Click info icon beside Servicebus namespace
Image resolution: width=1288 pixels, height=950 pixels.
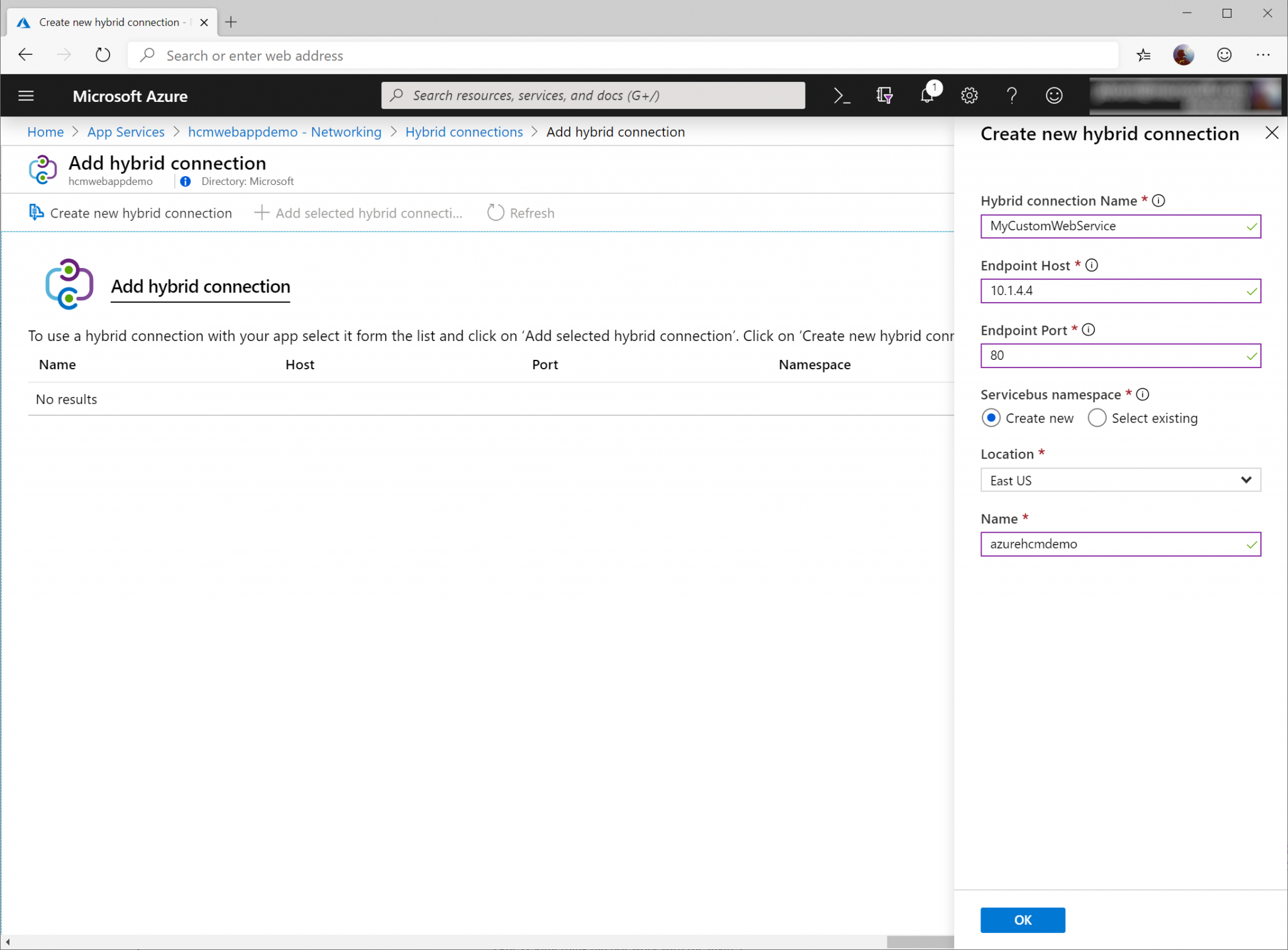coord(1143,394)
